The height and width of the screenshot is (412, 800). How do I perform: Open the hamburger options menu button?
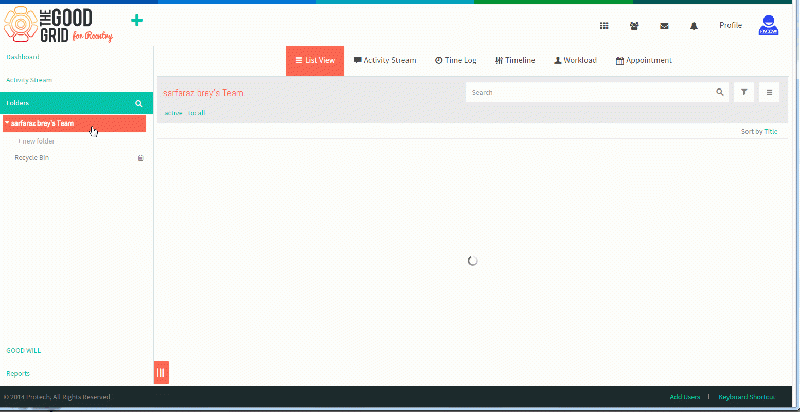click(769, 92)
